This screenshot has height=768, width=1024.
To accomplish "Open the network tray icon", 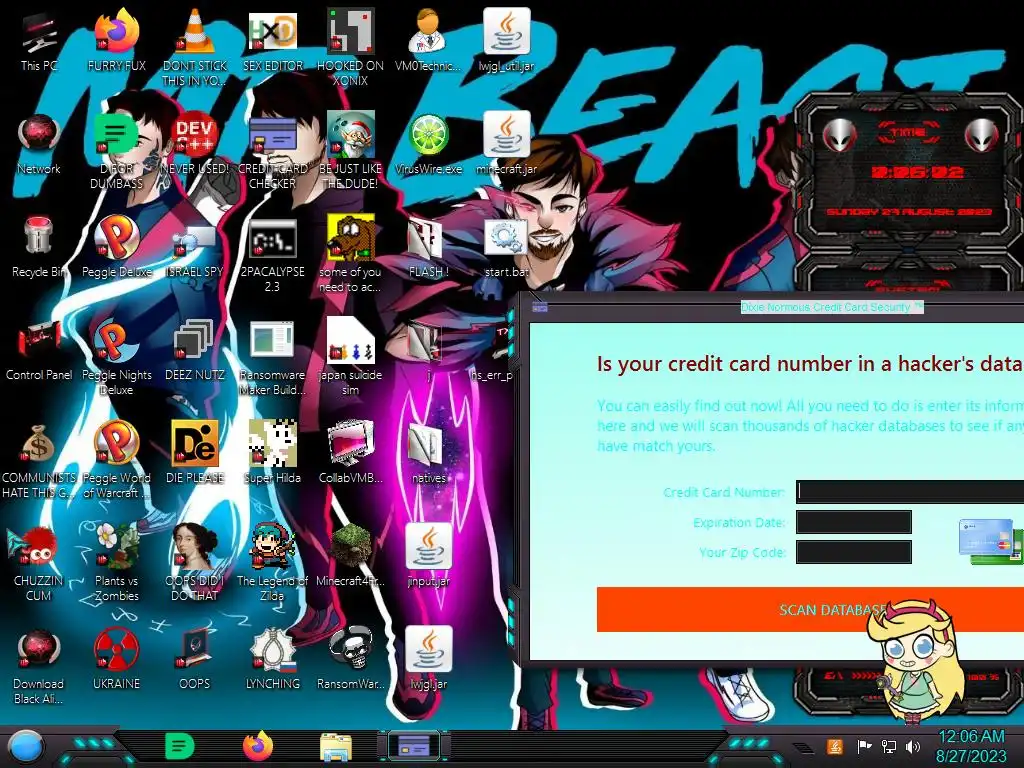I will tap(889, 746).
